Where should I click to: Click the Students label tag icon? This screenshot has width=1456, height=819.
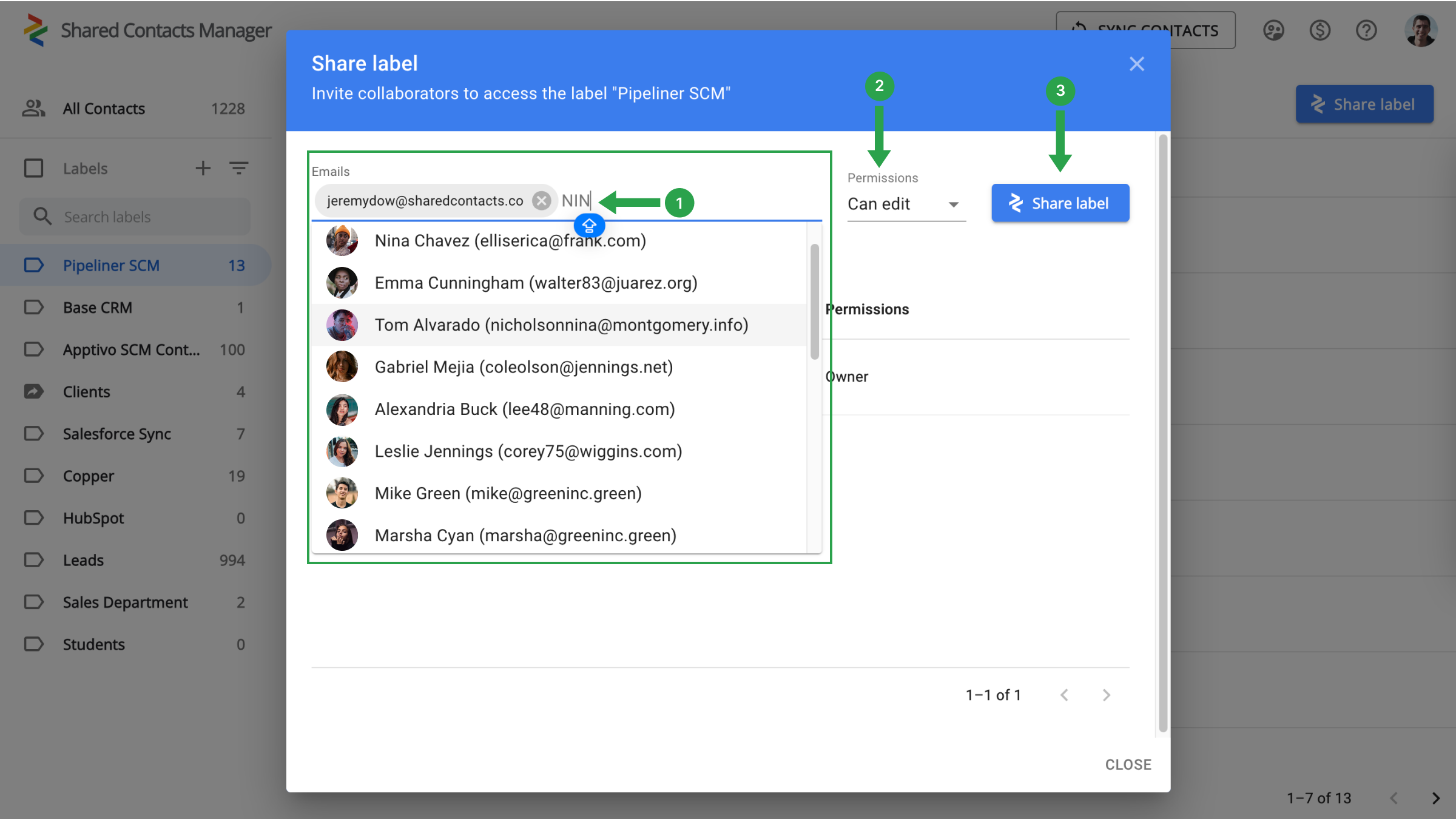34,644
